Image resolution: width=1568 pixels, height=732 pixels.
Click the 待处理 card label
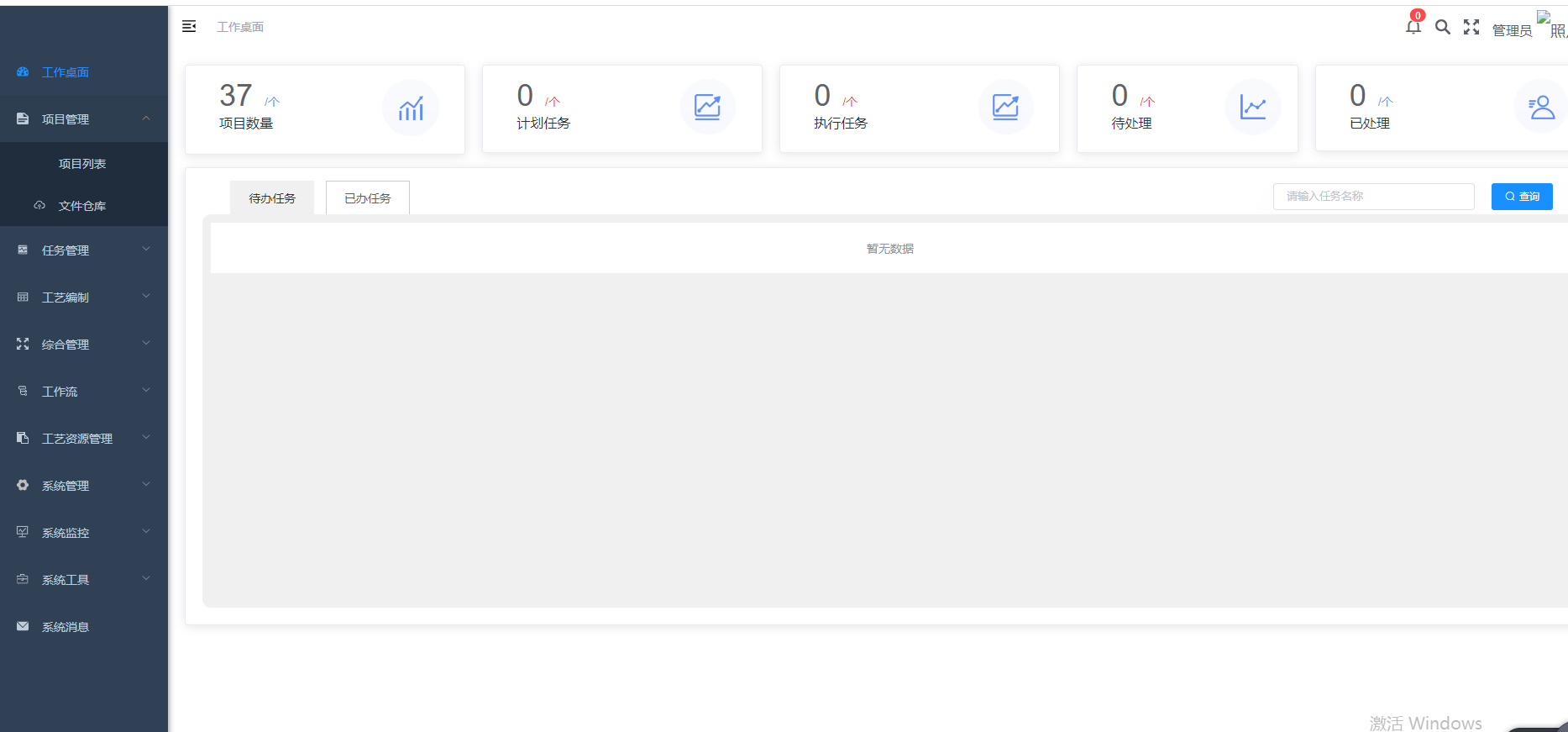(x=1131, y=124)
